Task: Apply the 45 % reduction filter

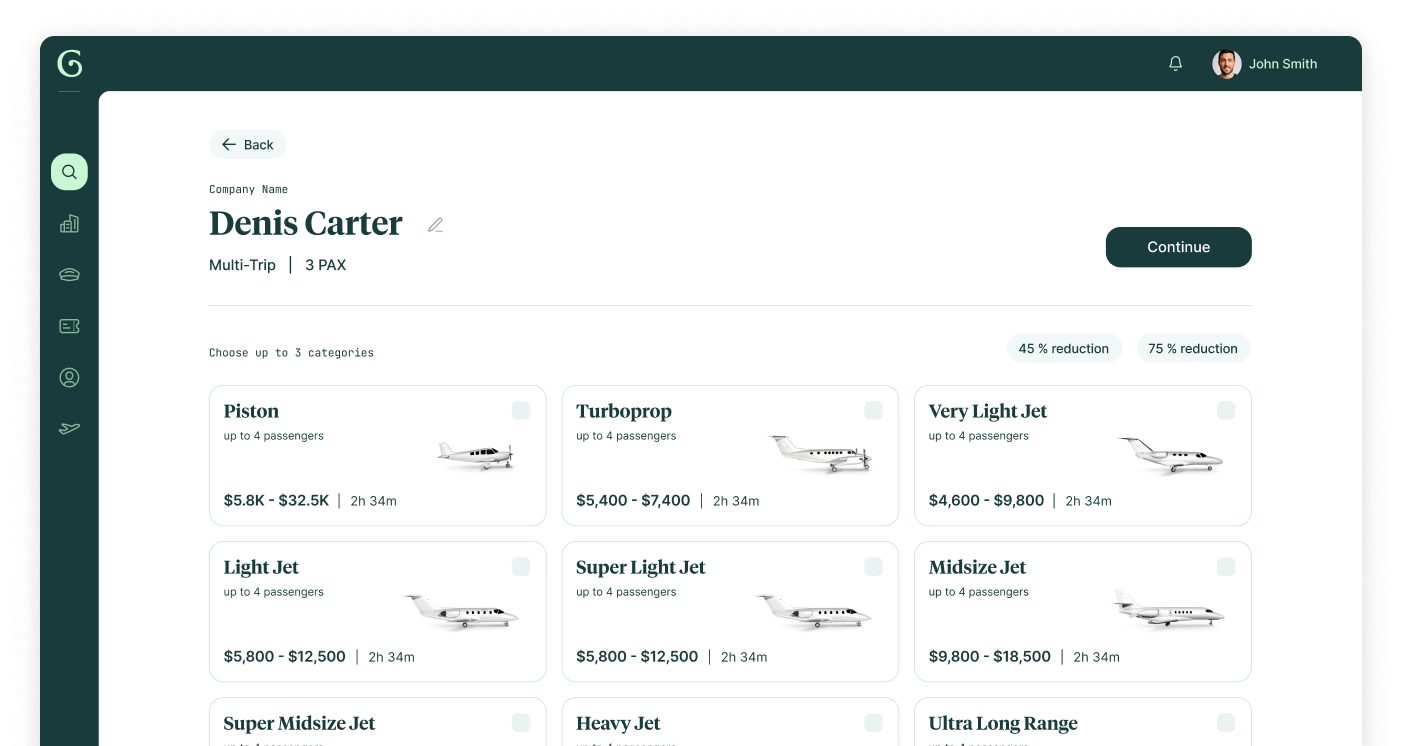Action: coord(1064,348)
